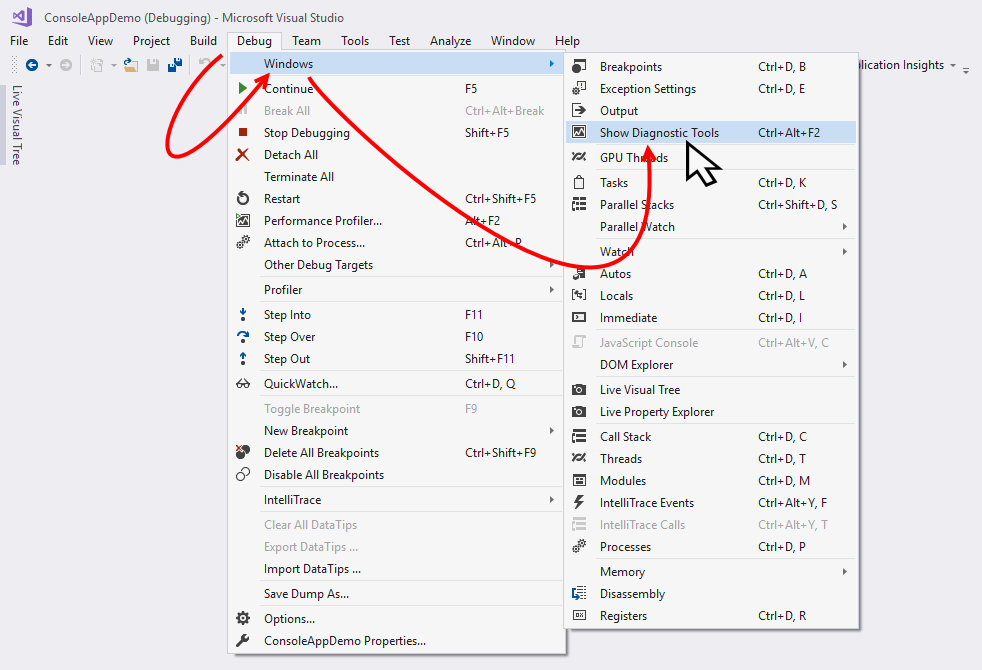Select the Autos window entry
This screenshot has width=982, height=670.
[711, 274]
